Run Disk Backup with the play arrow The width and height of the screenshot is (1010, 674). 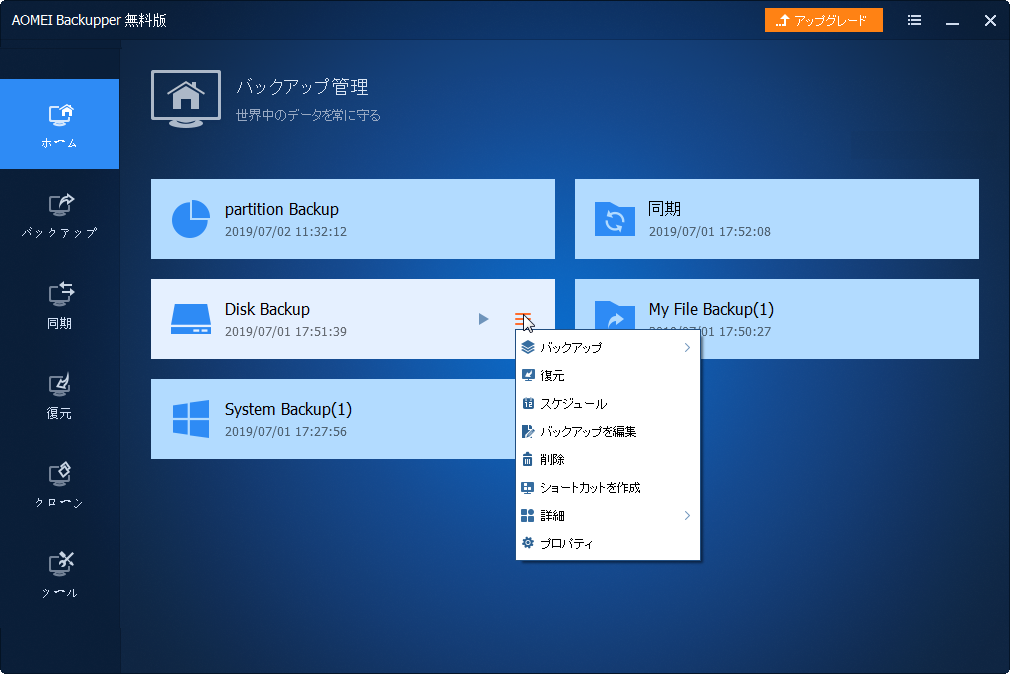483,319
